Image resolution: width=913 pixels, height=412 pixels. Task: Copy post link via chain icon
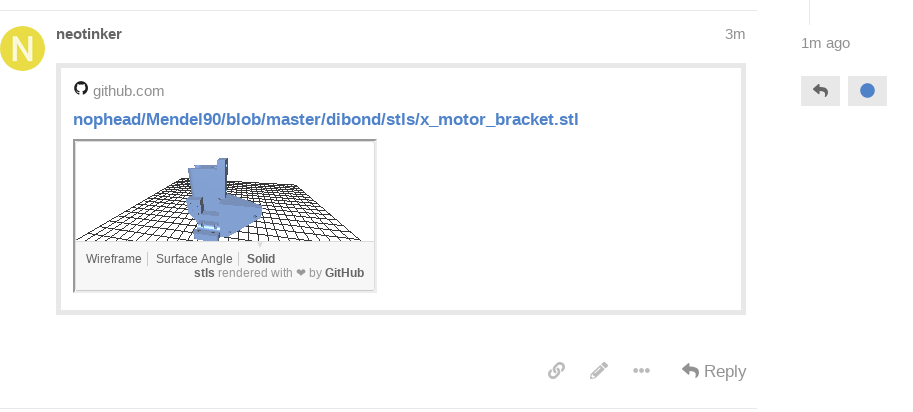556,371
